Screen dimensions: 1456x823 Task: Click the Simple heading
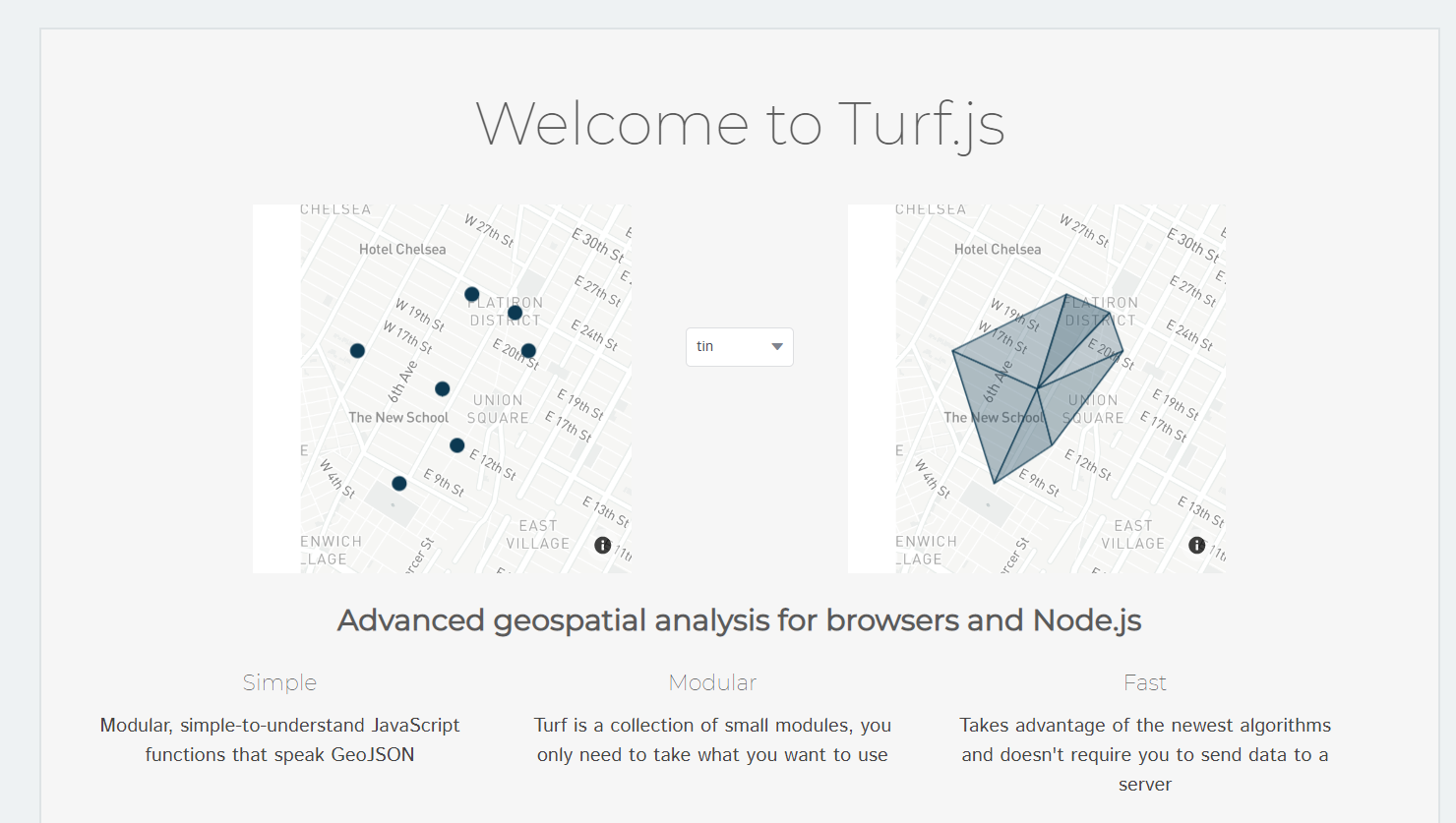click(x=279, y=682)
